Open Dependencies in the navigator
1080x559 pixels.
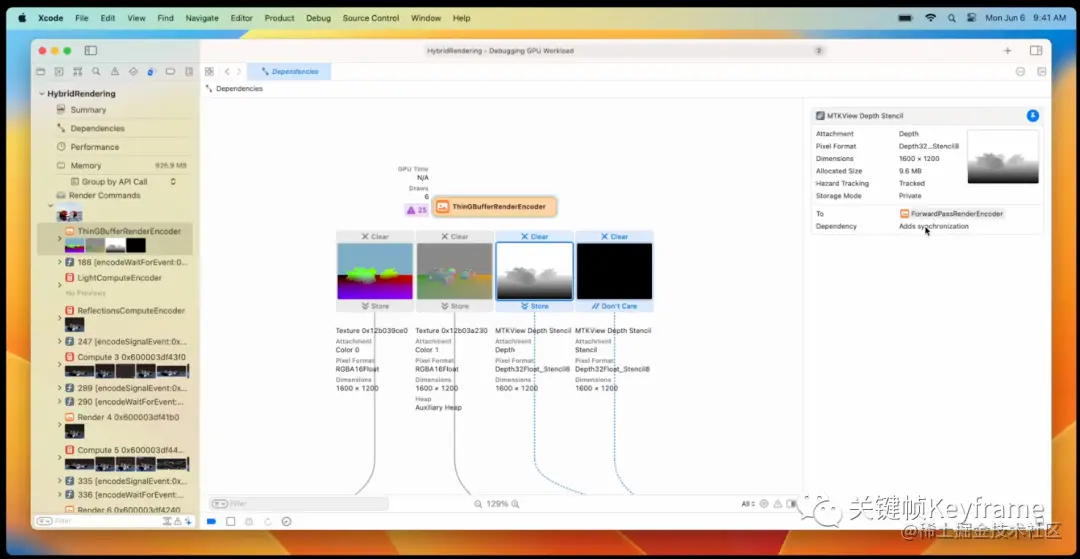coord(97,129)
